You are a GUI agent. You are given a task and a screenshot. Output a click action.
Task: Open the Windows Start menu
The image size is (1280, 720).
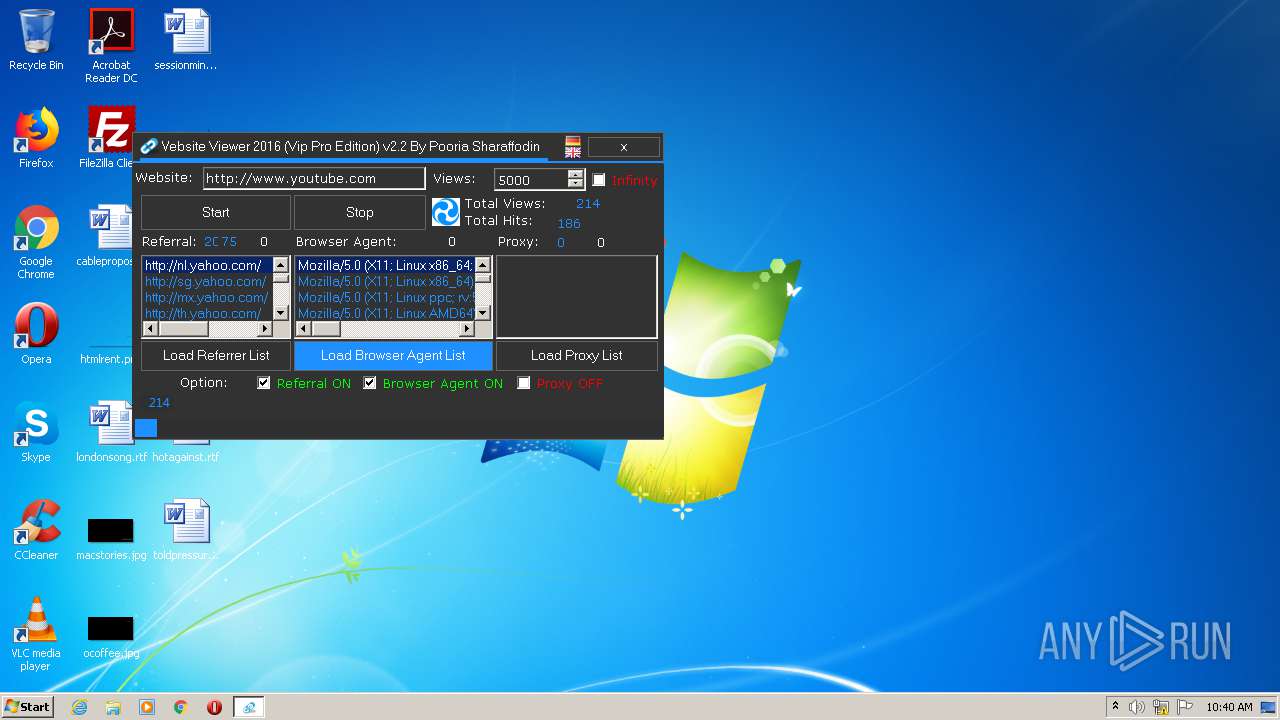pos(28,707)
